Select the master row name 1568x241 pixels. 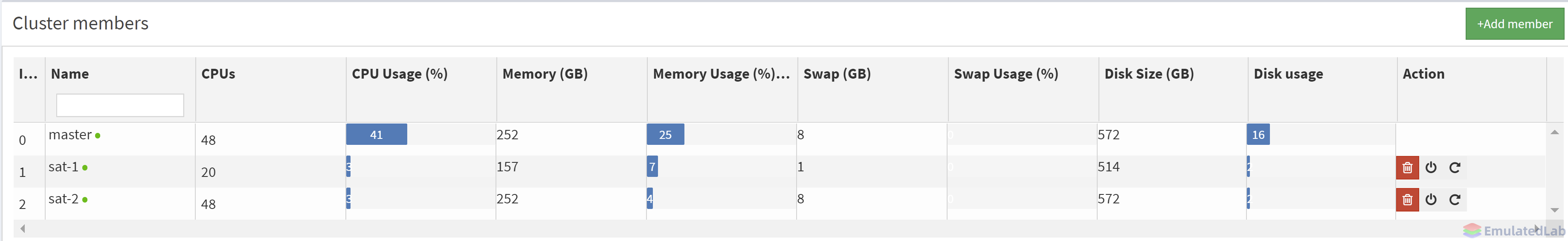click(70, 135)
